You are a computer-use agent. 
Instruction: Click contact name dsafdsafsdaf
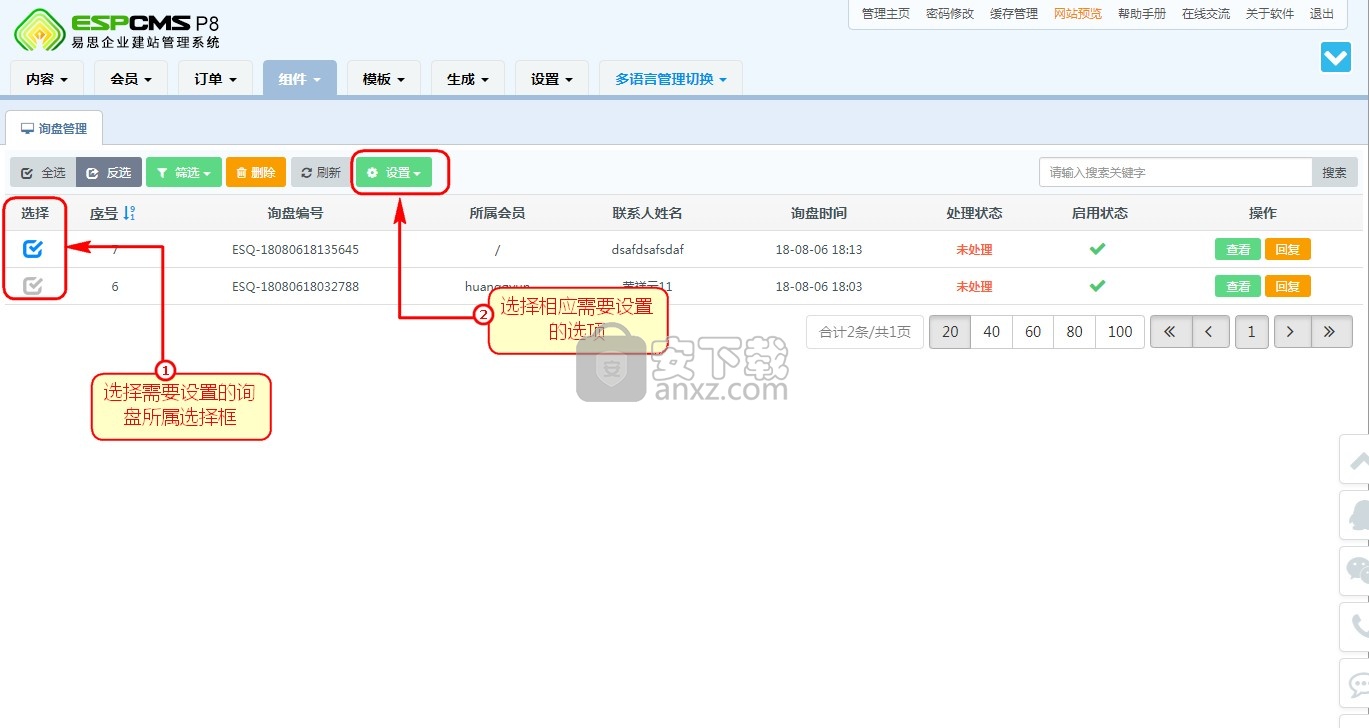[647, 250]
